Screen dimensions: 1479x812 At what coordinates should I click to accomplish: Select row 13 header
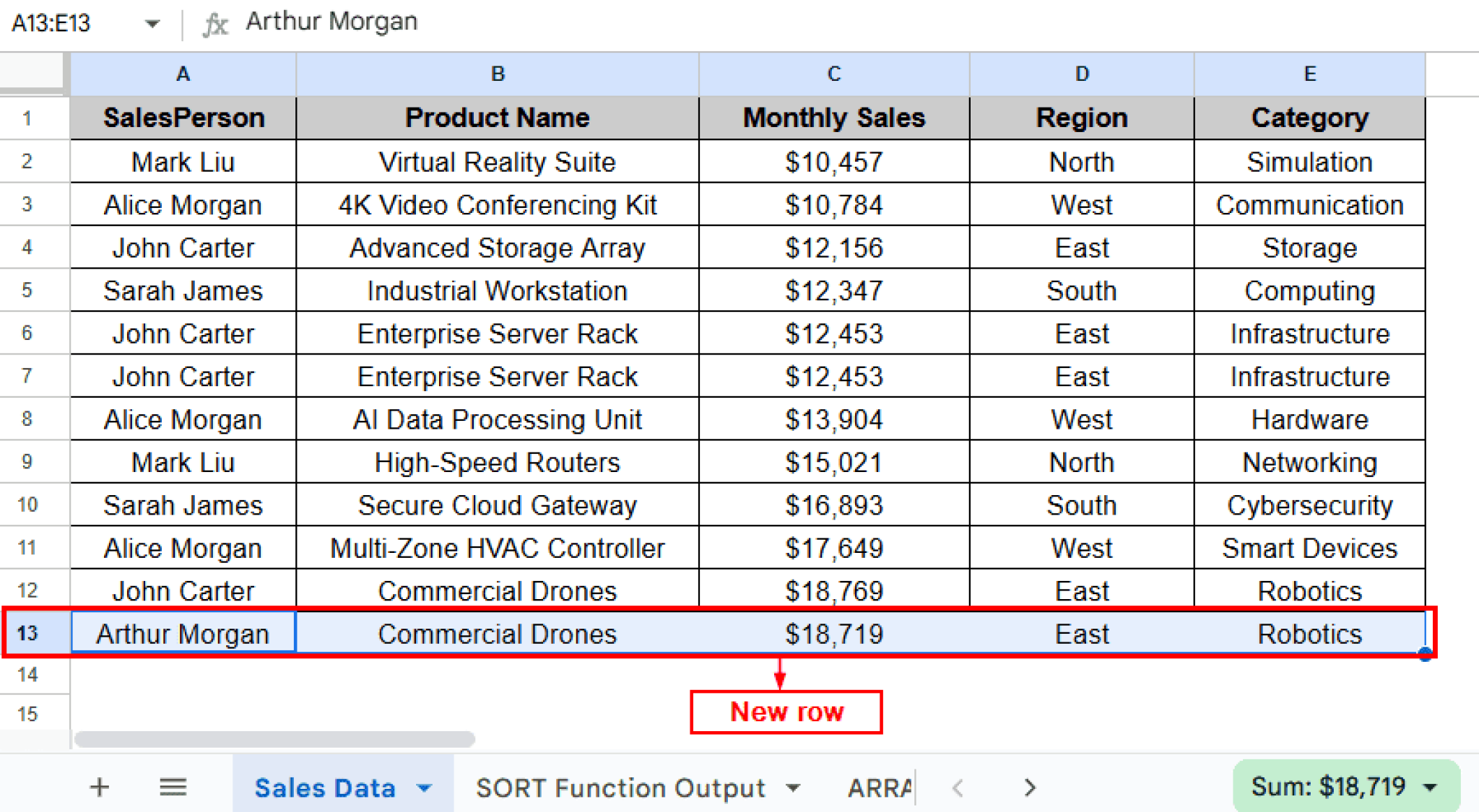[x=27, y=633]
